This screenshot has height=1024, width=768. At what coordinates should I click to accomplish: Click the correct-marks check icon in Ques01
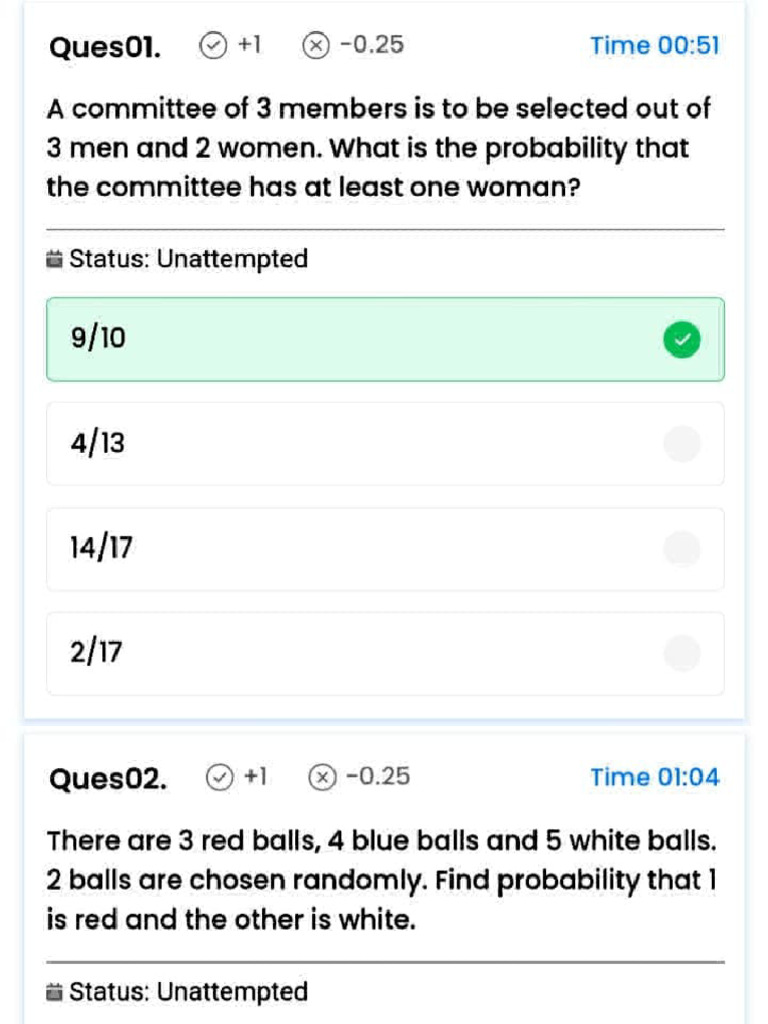click(213, 45)
